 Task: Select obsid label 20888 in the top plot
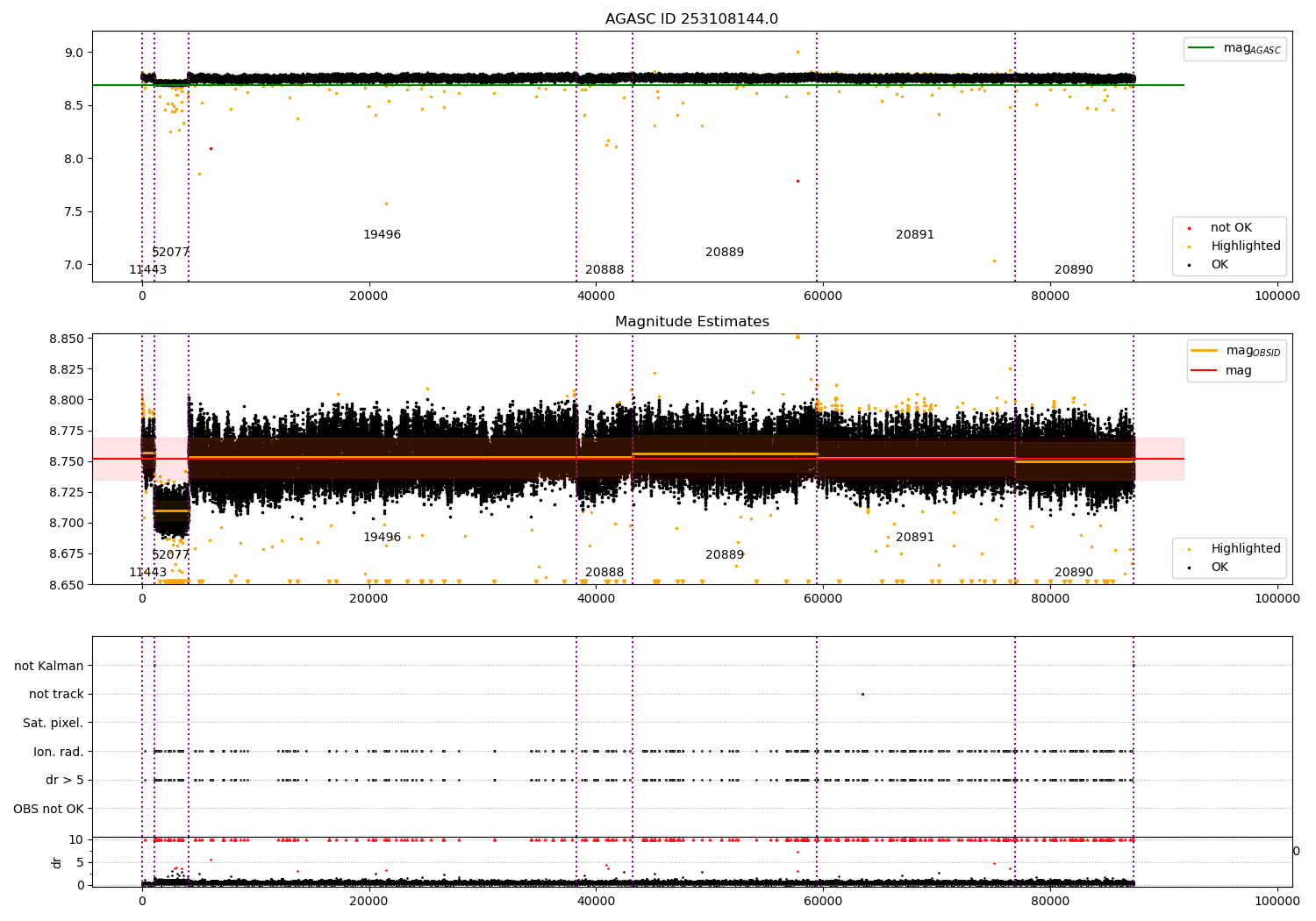point(604,270)
